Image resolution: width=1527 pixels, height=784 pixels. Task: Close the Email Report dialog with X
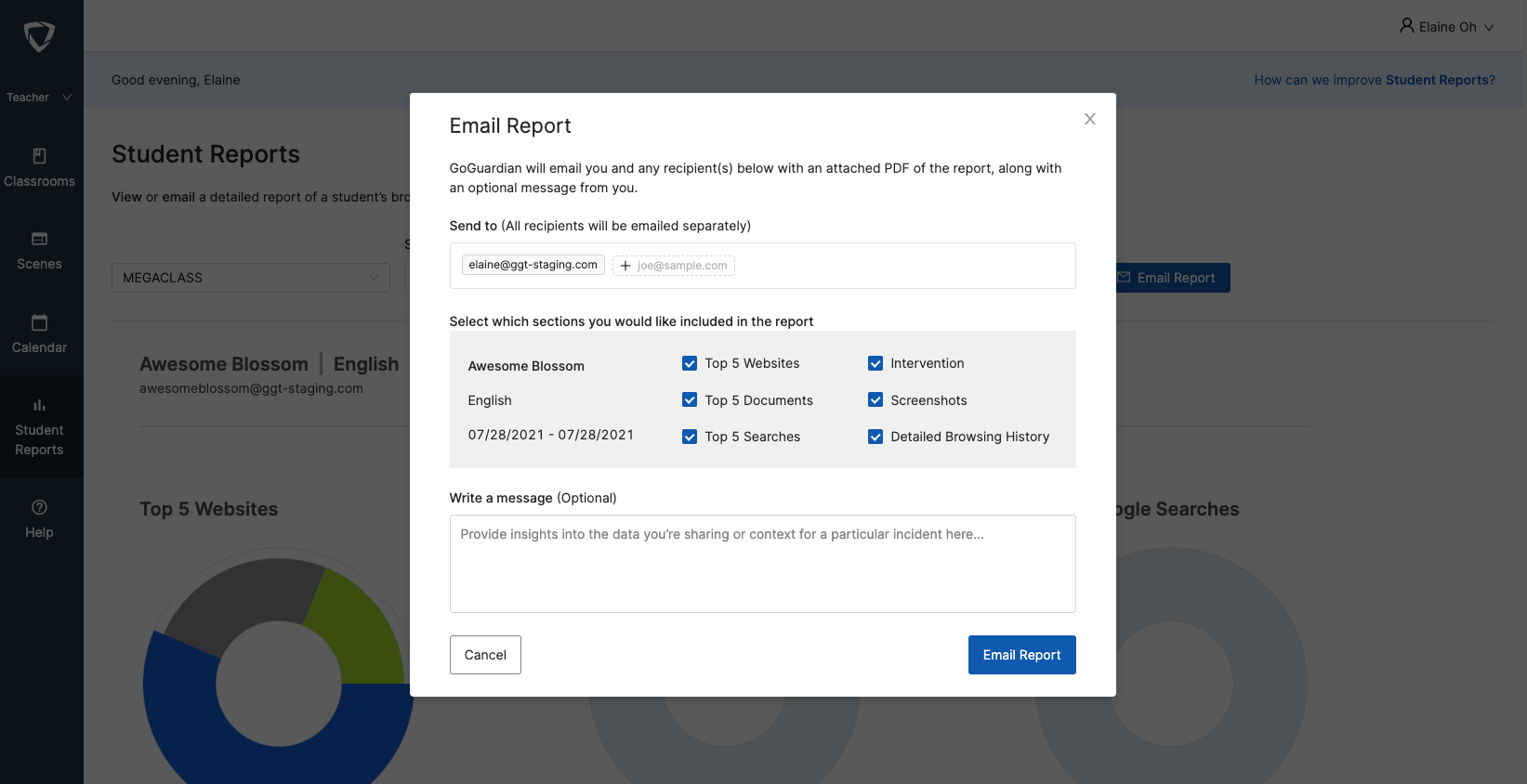[1090, 119]
